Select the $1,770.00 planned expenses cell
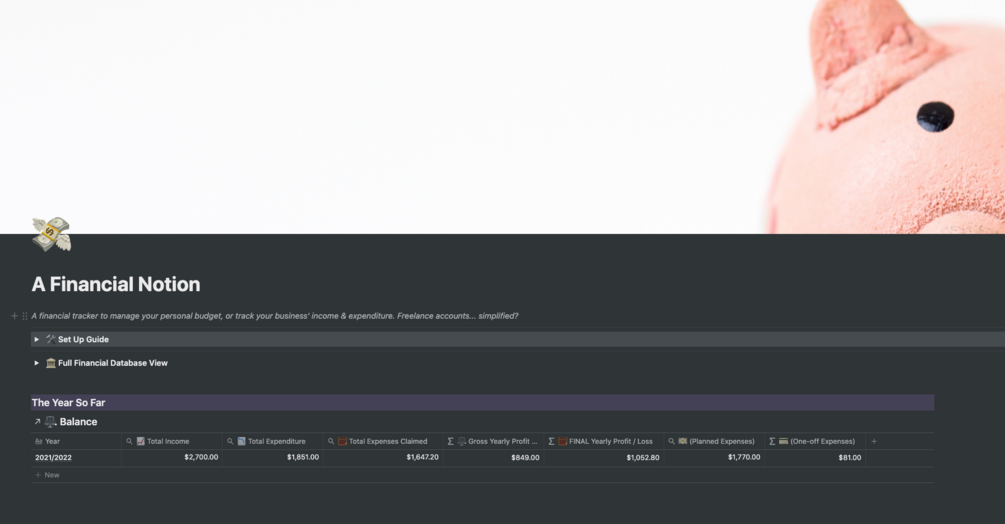This screenshot has width=1005, height=524. (x=713, y=457)
